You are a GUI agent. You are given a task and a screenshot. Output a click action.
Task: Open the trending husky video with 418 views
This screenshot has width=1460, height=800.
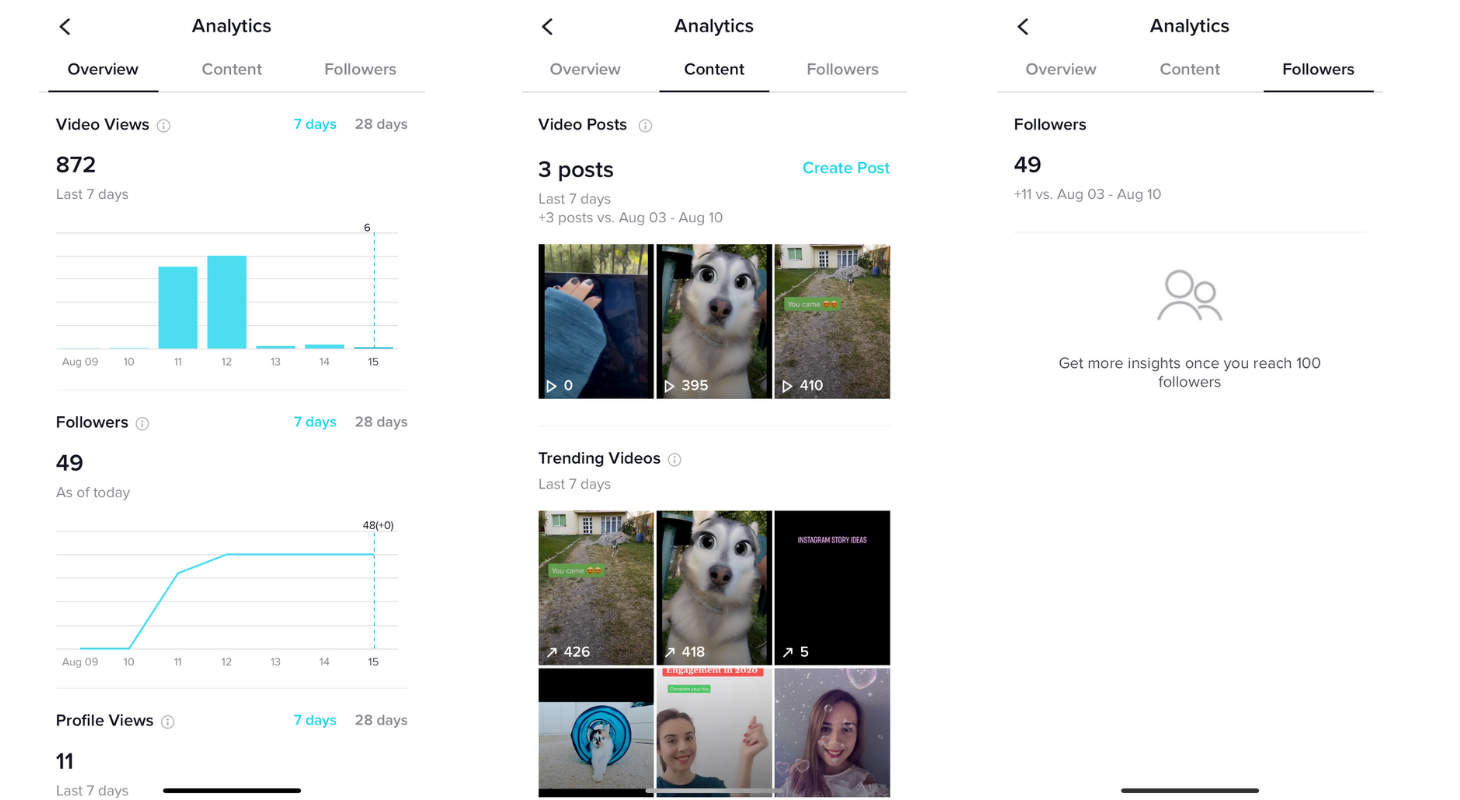(714, 588)
